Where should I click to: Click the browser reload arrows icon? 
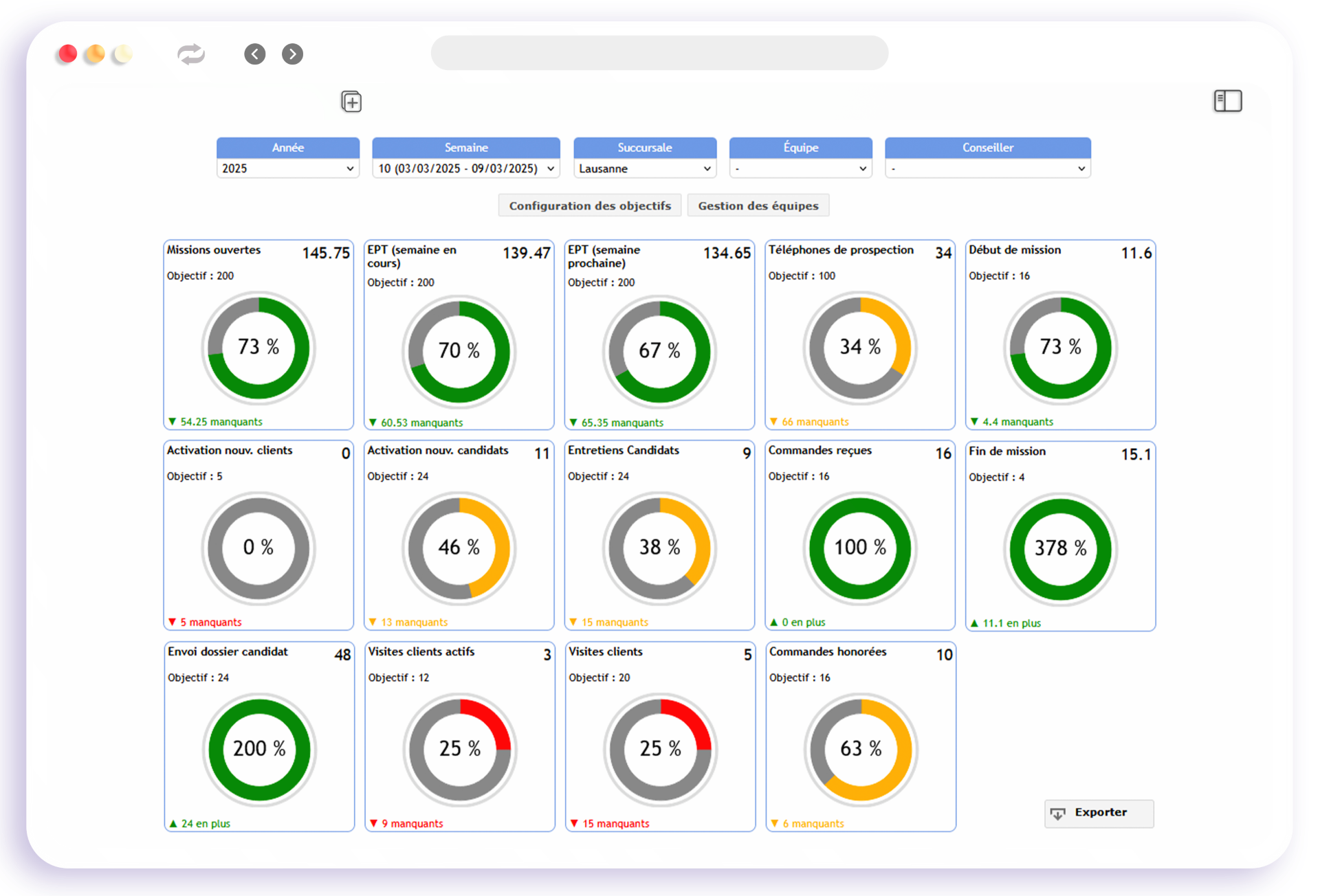(190, 54)
